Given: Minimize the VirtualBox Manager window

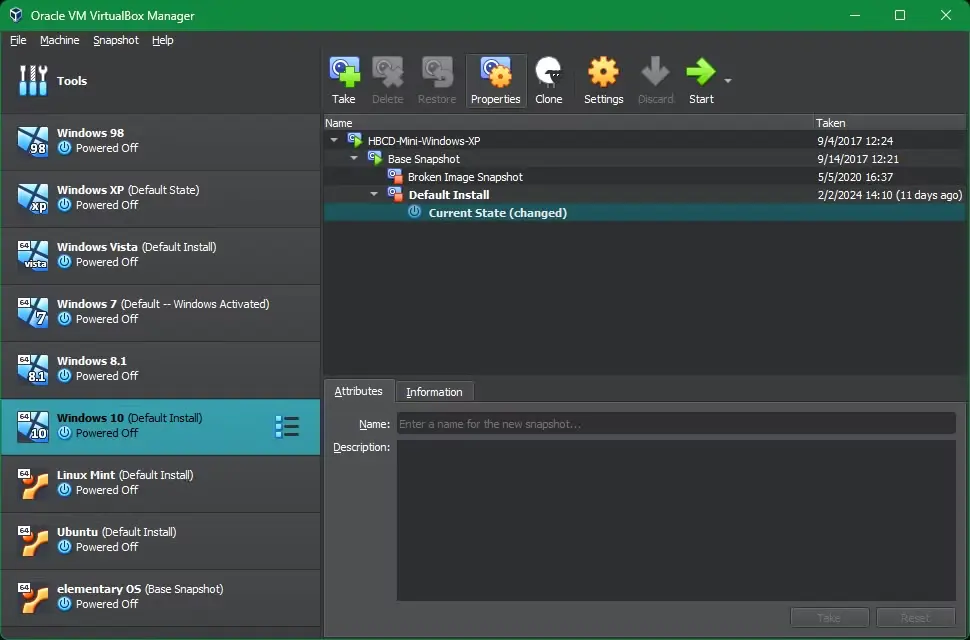Looking at the screenshot, I should [855, 15].
